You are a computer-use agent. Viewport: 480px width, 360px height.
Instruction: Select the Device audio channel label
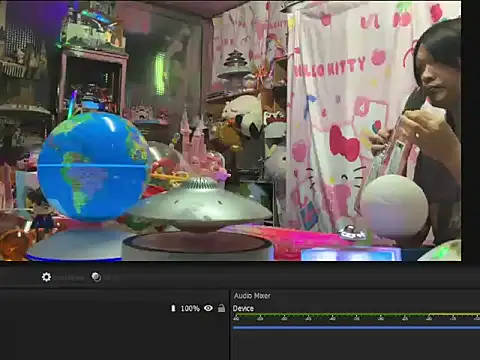click(x=243, y=308)
